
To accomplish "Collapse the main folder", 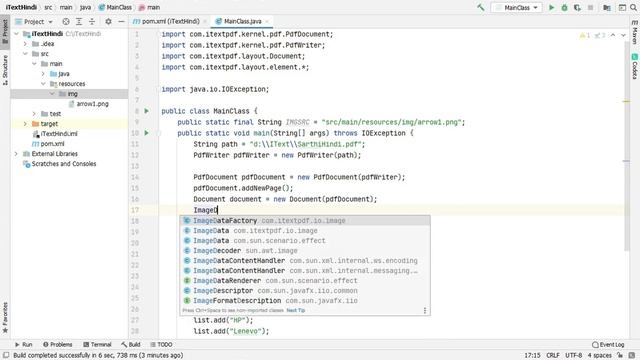I will point(34,64).
